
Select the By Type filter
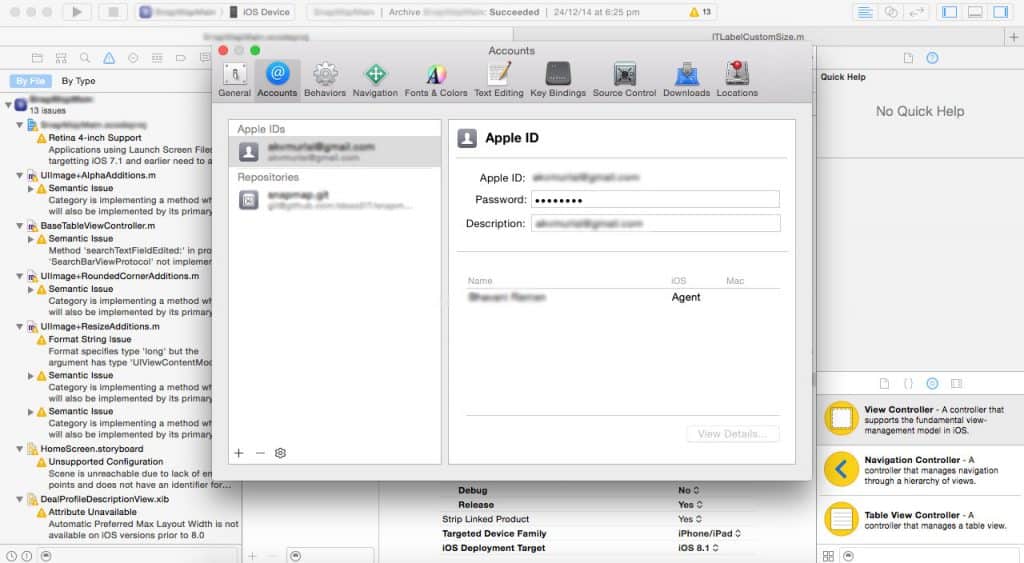coord(78,81)
